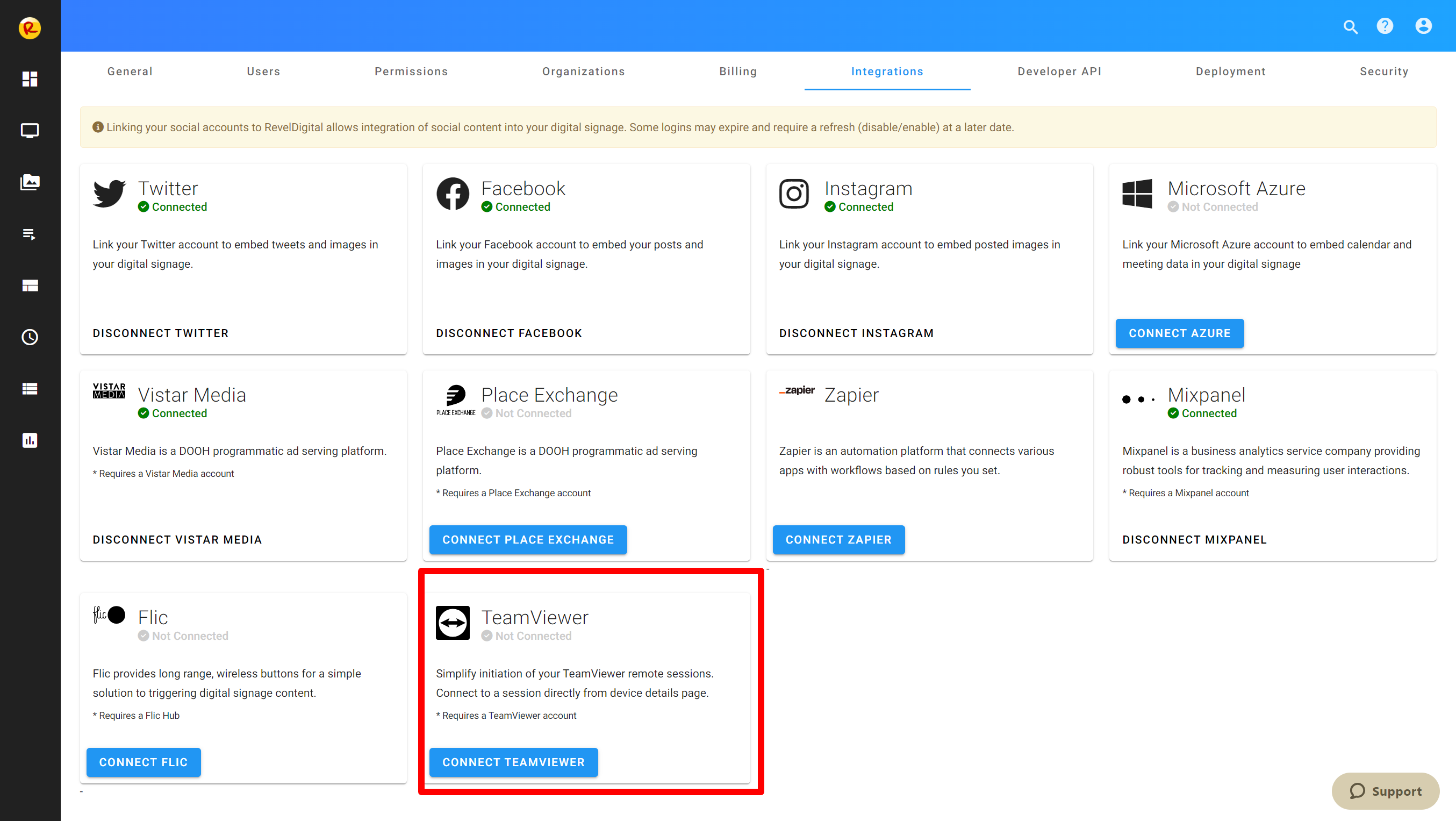1456x821 pixels.
Task: Click Connect TeamViewer button
Action: point(513,762)
